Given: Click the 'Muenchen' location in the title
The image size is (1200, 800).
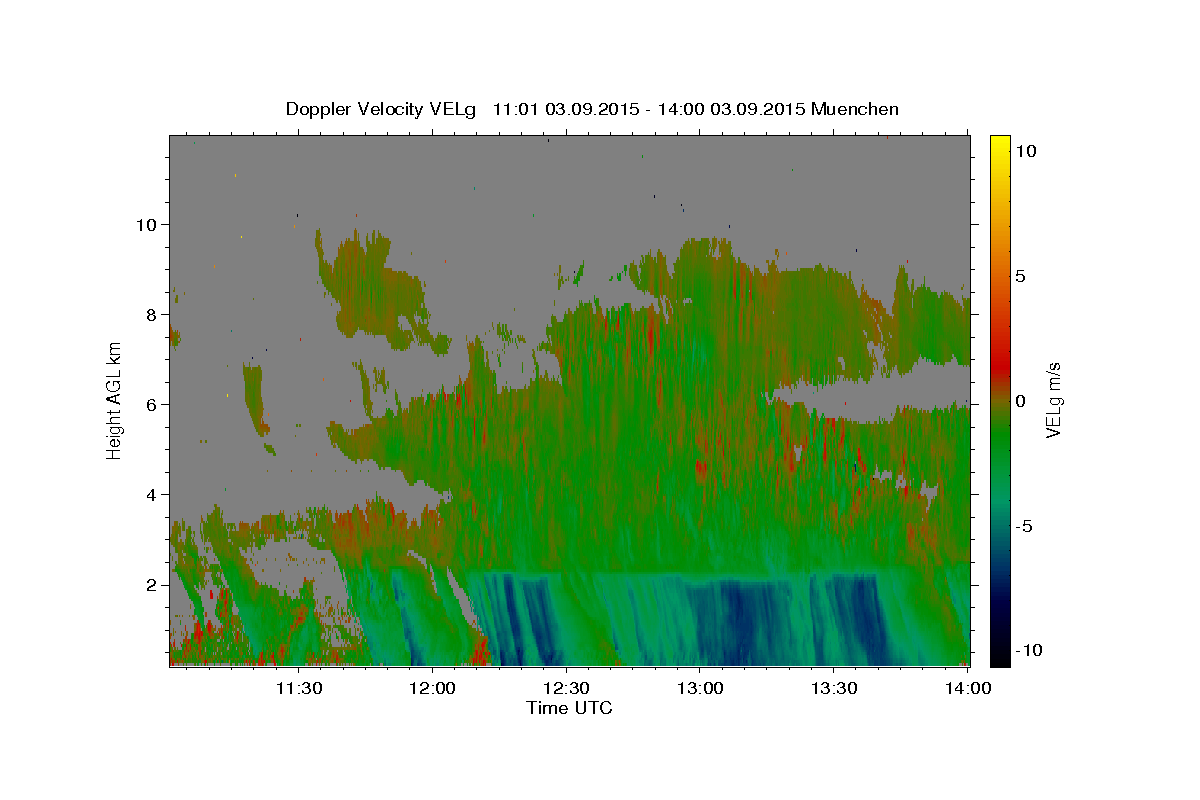Looking at the screenshot, I should point(855,109).
